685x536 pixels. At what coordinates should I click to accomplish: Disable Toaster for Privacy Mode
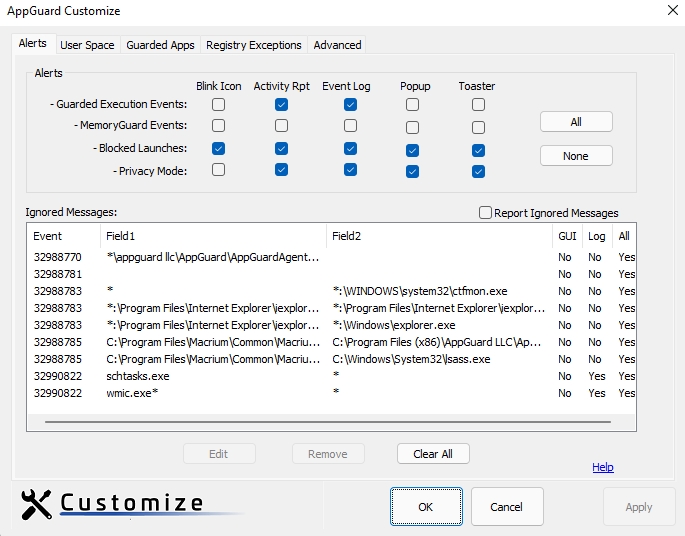pos(478,172)
